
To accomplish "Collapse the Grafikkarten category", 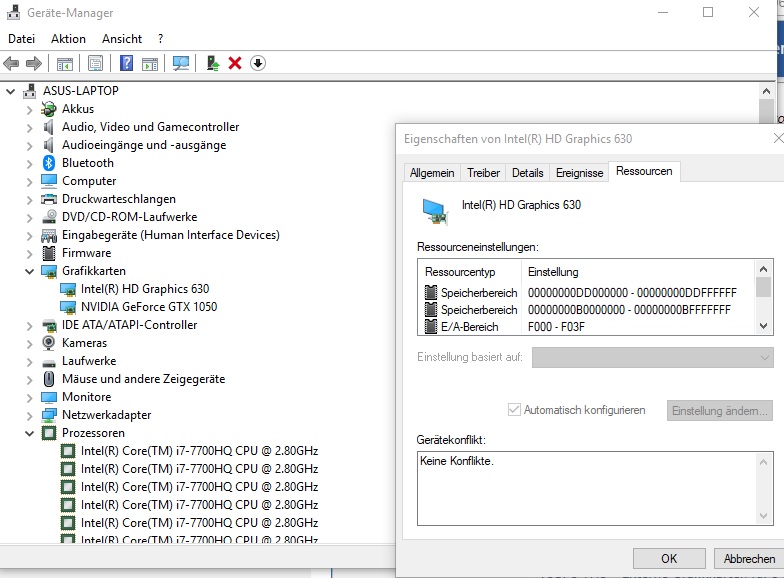I will (x=30, y=272).
